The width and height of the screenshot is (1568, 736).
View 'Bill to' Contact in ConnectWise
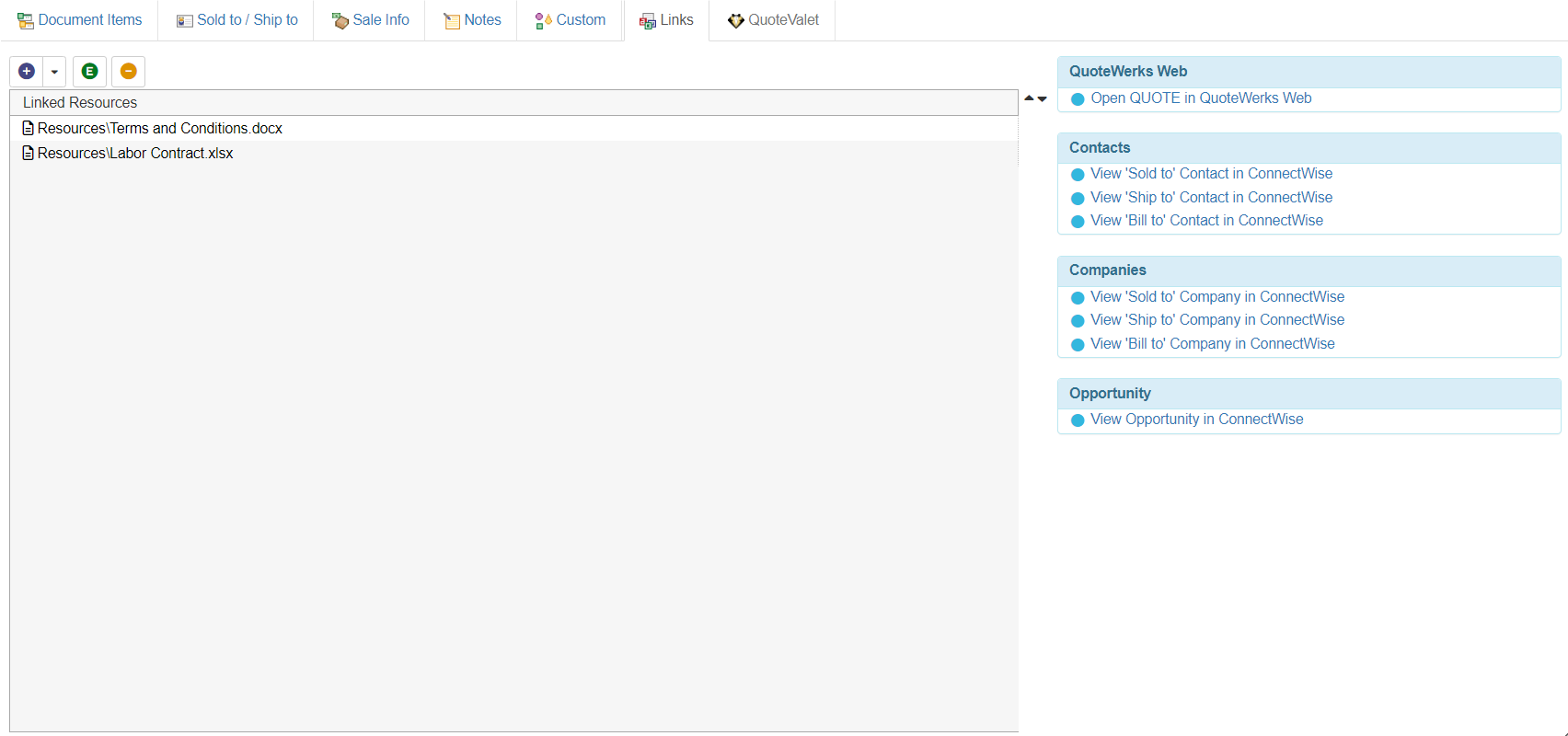(x=1206, y=221)
